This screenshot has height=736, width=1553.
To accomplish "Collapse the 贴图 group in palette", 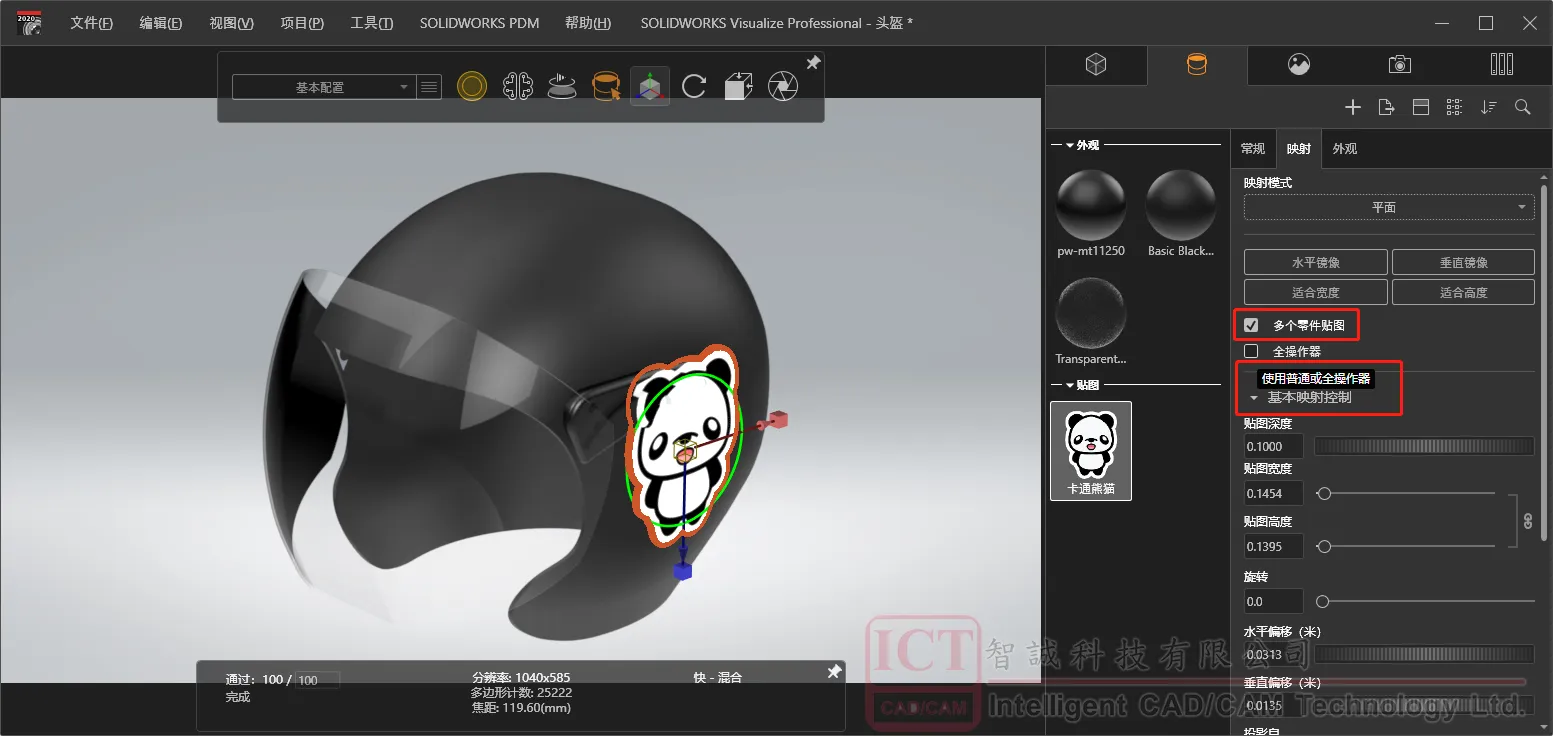I will [x=1070, y=384].
